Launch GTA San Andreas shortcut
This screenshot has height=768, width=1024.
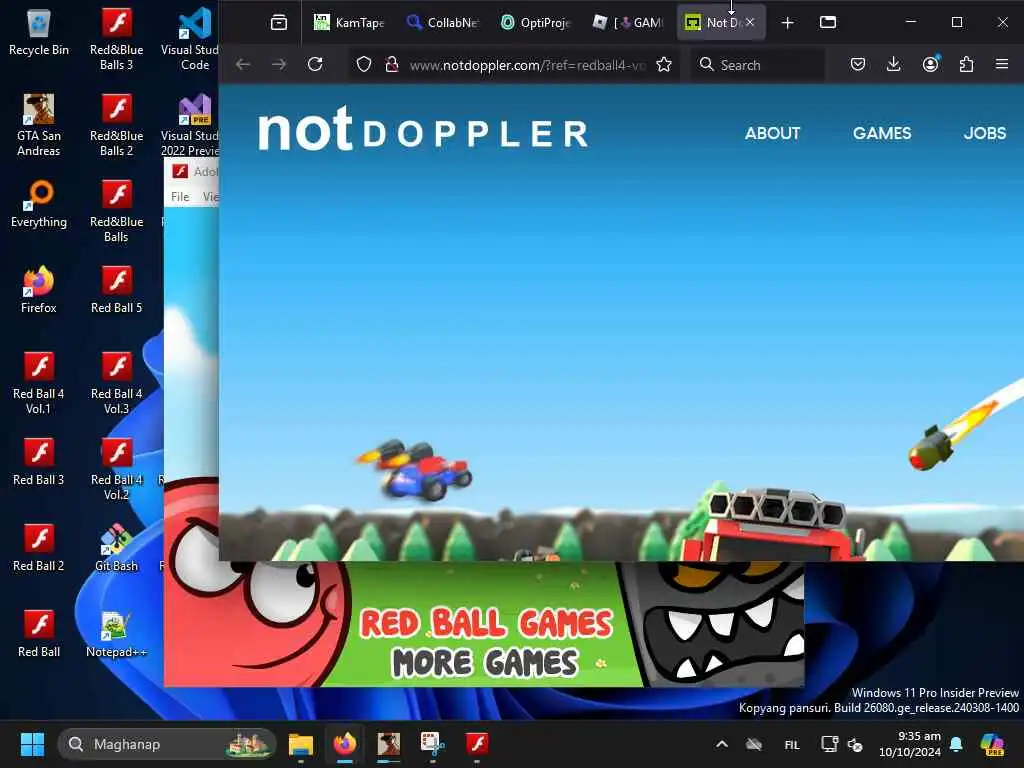coord(39,125)
